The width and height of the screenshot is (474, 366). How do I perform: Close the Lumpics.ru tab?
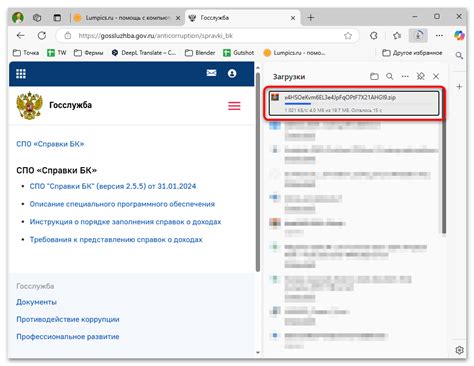[x=178, y=18]
